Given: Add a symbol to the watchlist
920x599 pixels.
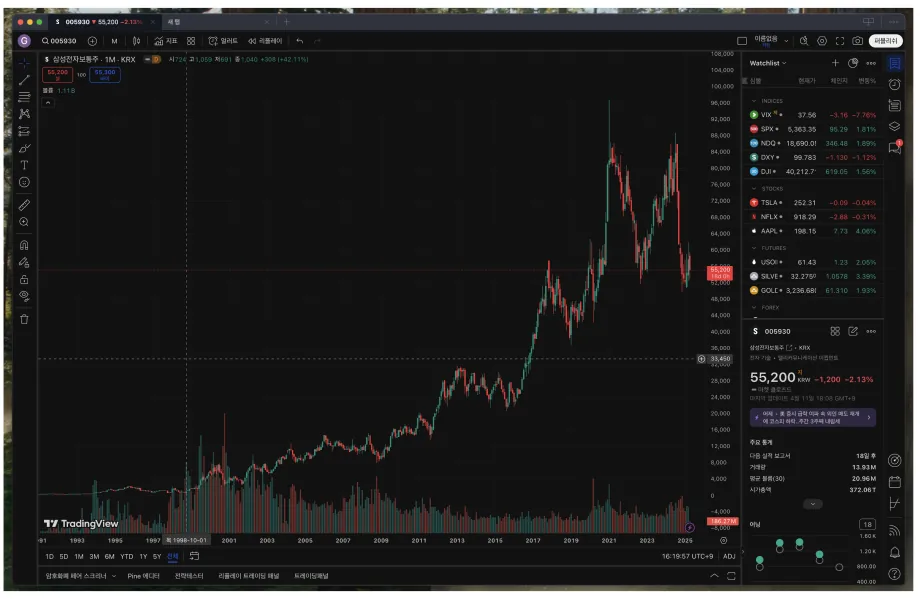Looking at the screenshot, I should (x=835, y=63).
